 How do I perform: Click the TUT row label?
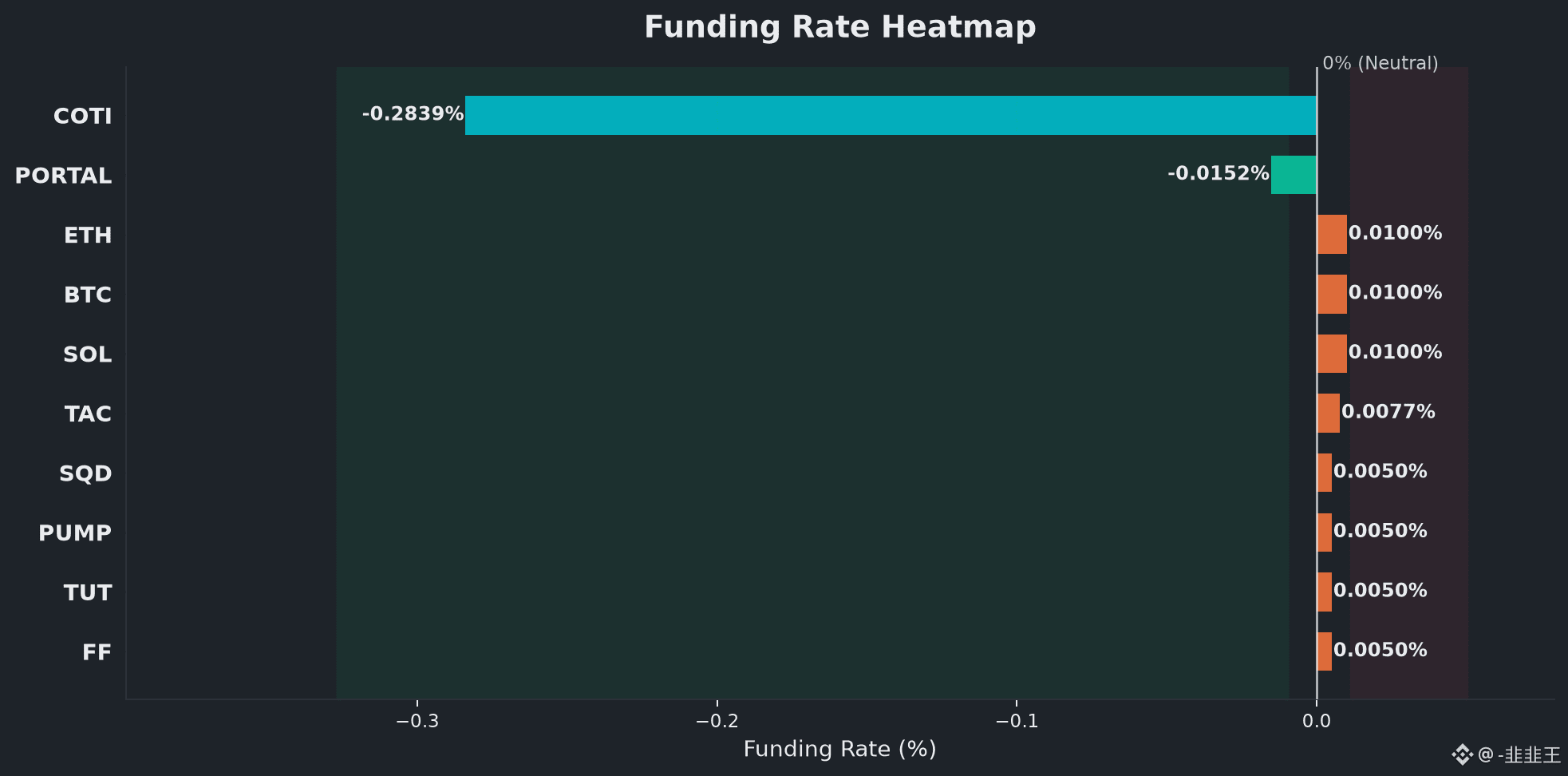[88, 593]
